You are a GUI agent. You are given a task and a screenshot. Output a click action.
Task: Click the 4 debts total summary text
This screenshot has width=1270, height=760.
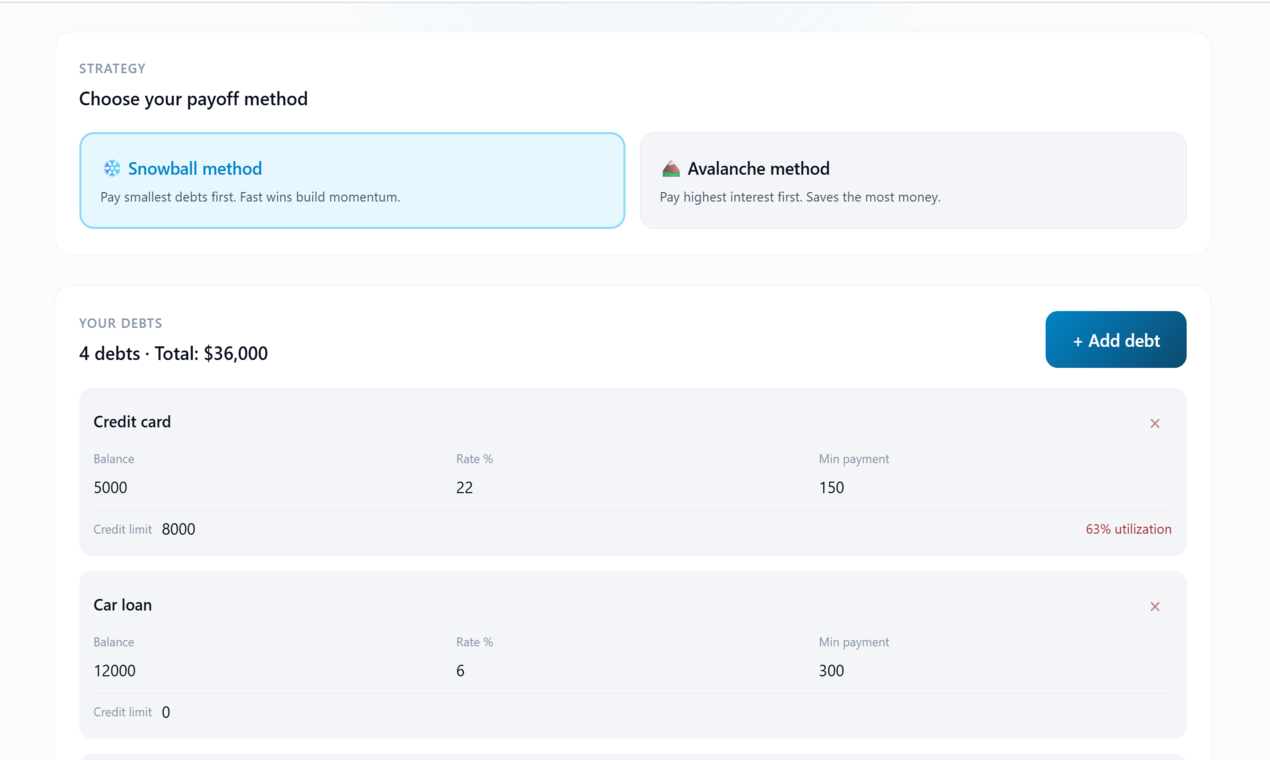[x=174, y=354]
